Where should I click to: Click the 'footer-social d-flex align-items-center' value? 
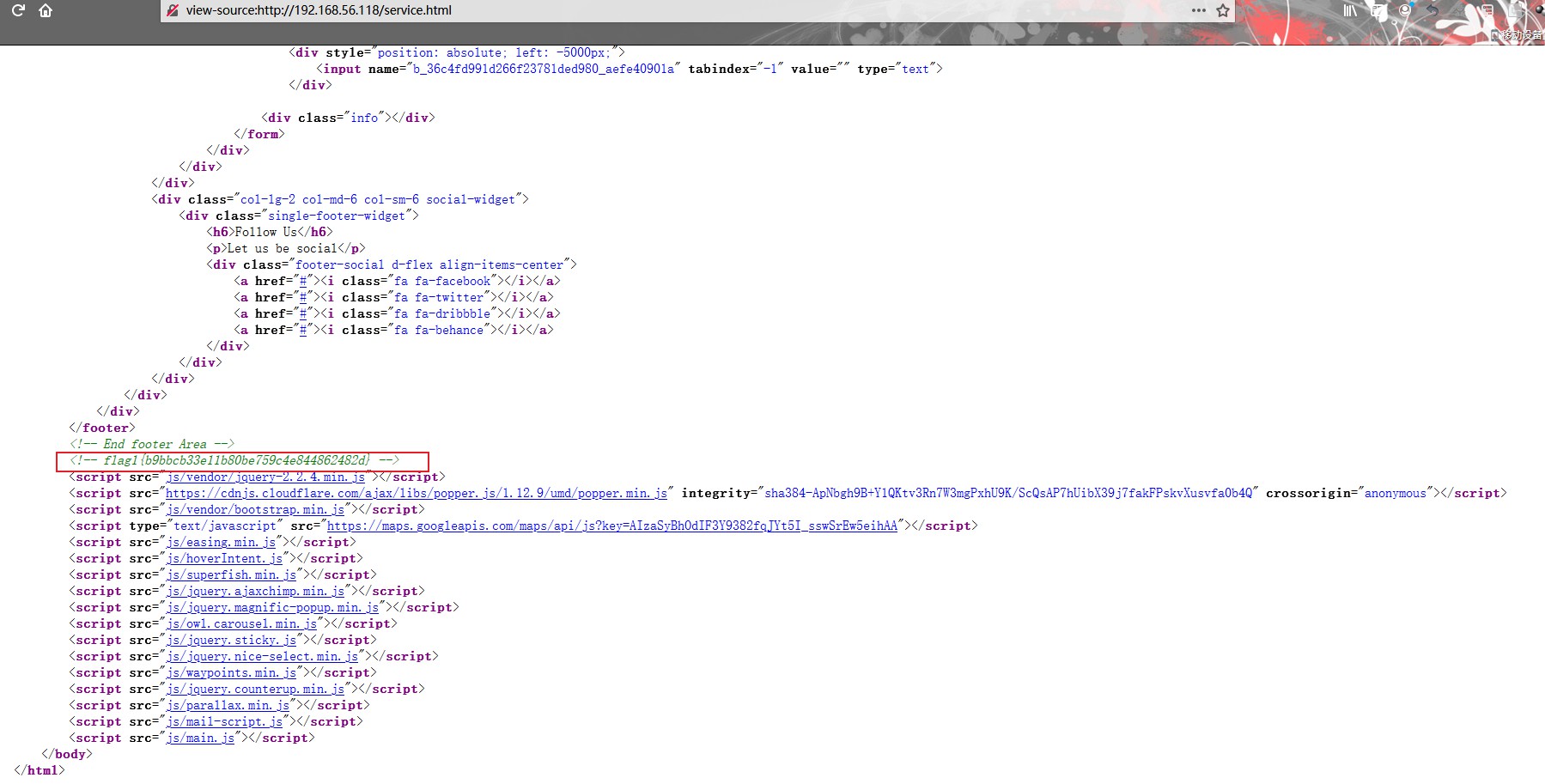[x=429, y=264]
